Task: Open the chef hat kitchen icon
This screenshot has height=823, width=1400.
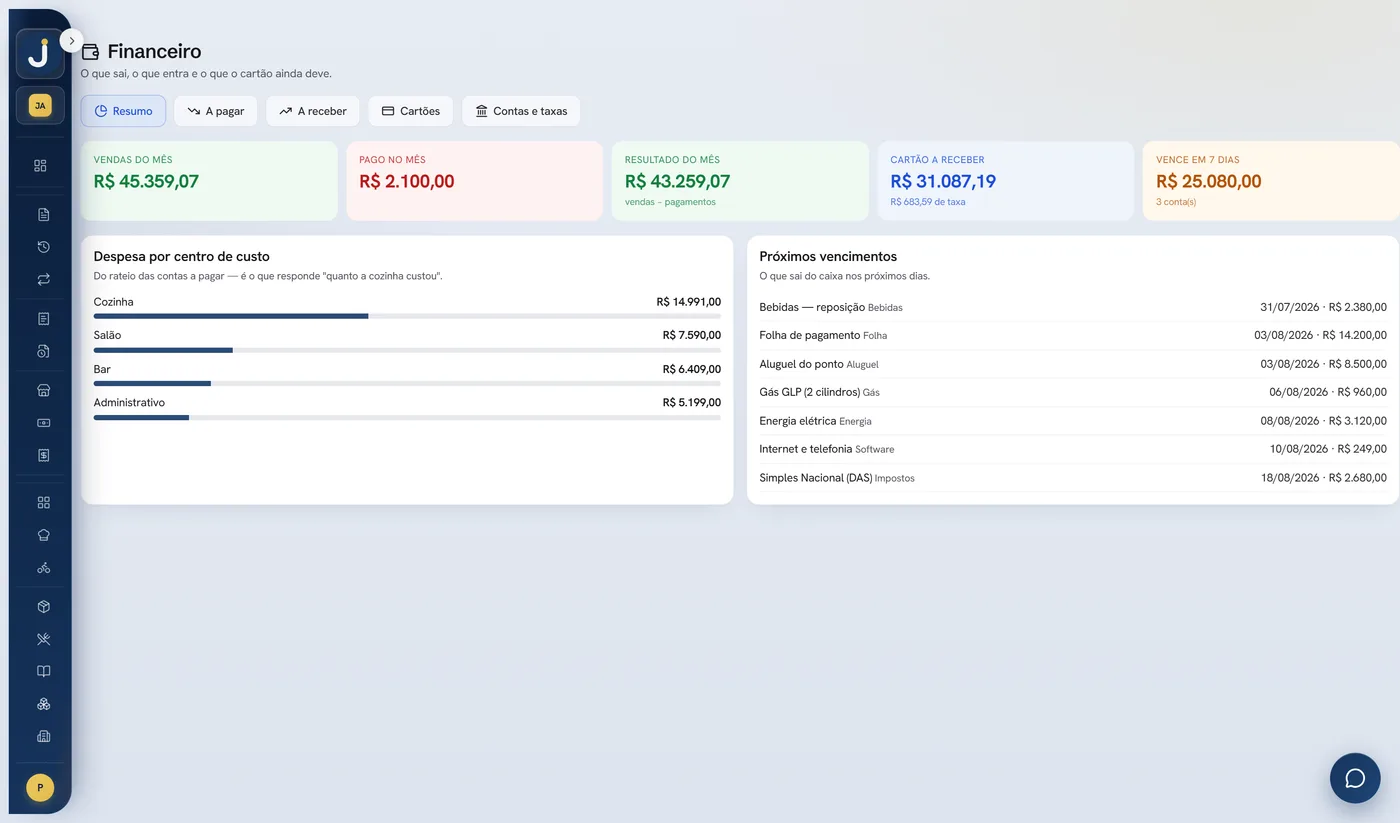Action: pos(43,535)
